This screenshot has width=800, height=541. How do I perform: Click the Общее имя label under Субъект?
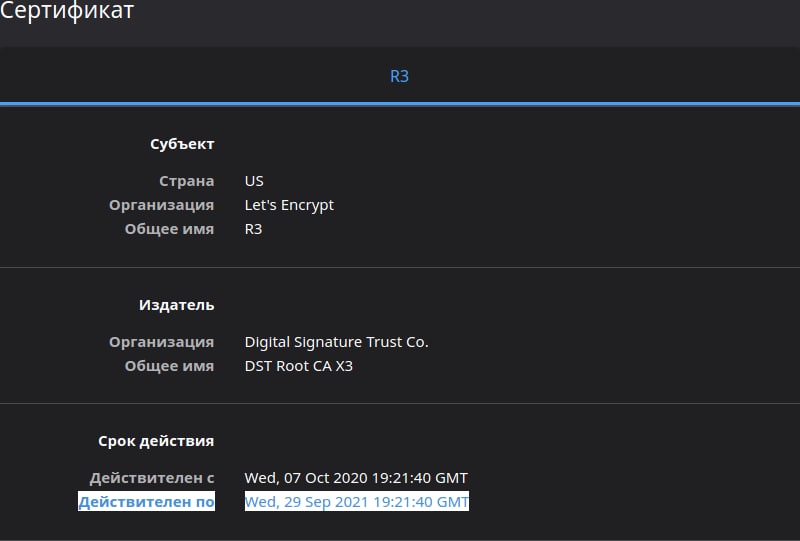coord(169,229)
